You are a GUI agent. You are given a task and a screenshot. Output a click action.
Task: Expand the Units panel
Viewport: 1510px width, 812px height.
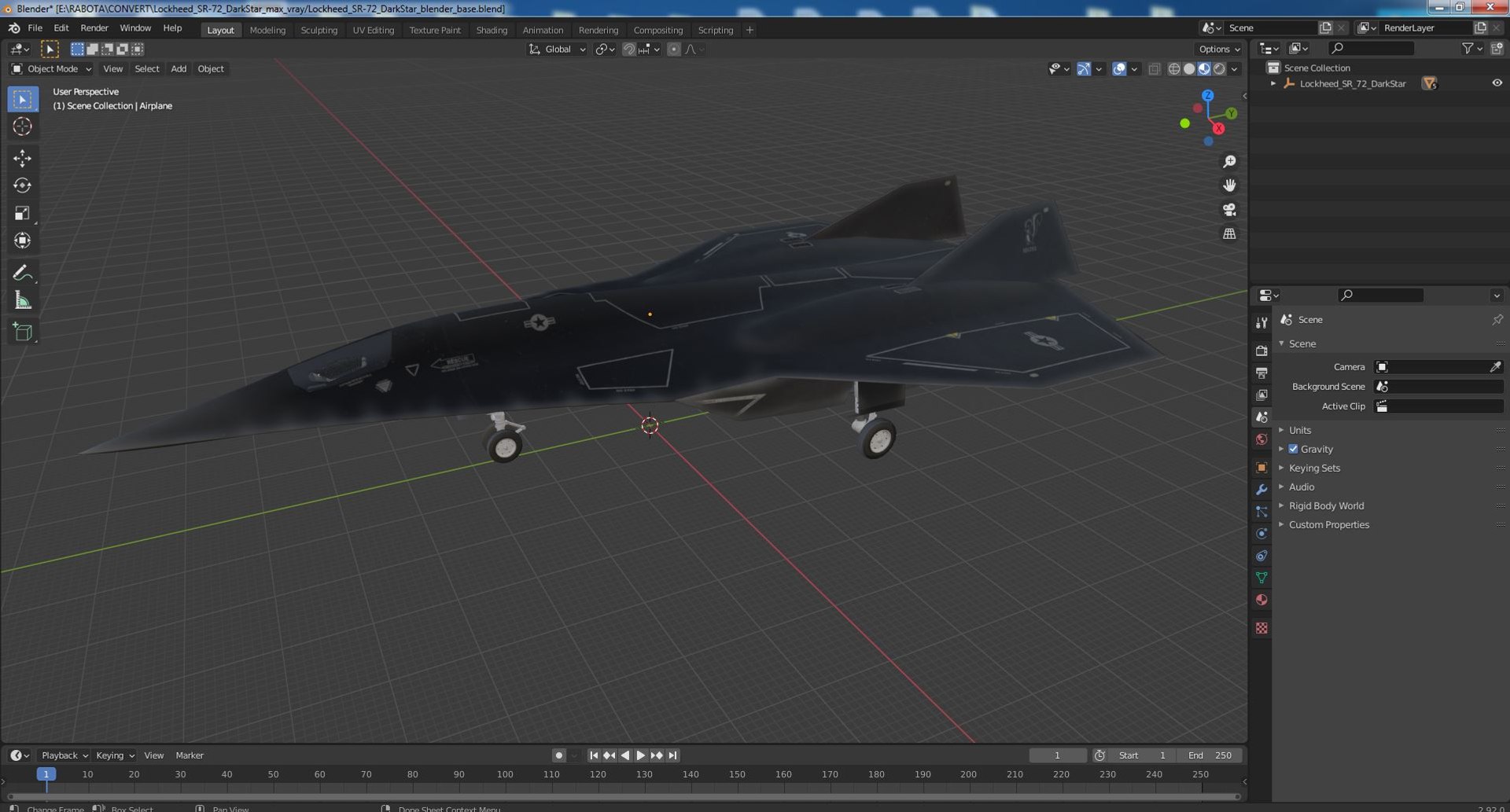(1299, 430)
